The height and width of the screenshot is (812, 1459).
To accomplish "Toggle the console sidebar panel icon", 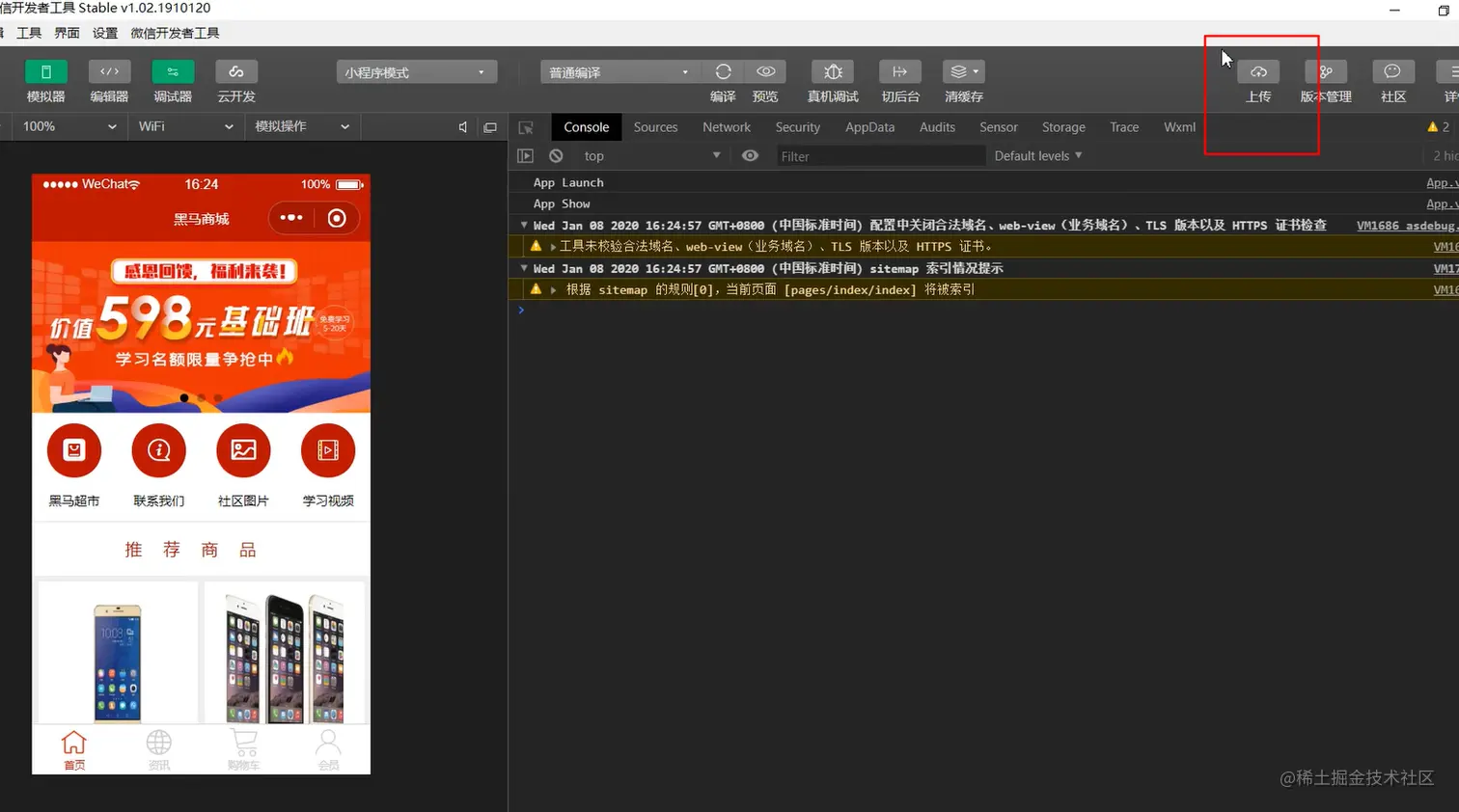I will 525,155.
